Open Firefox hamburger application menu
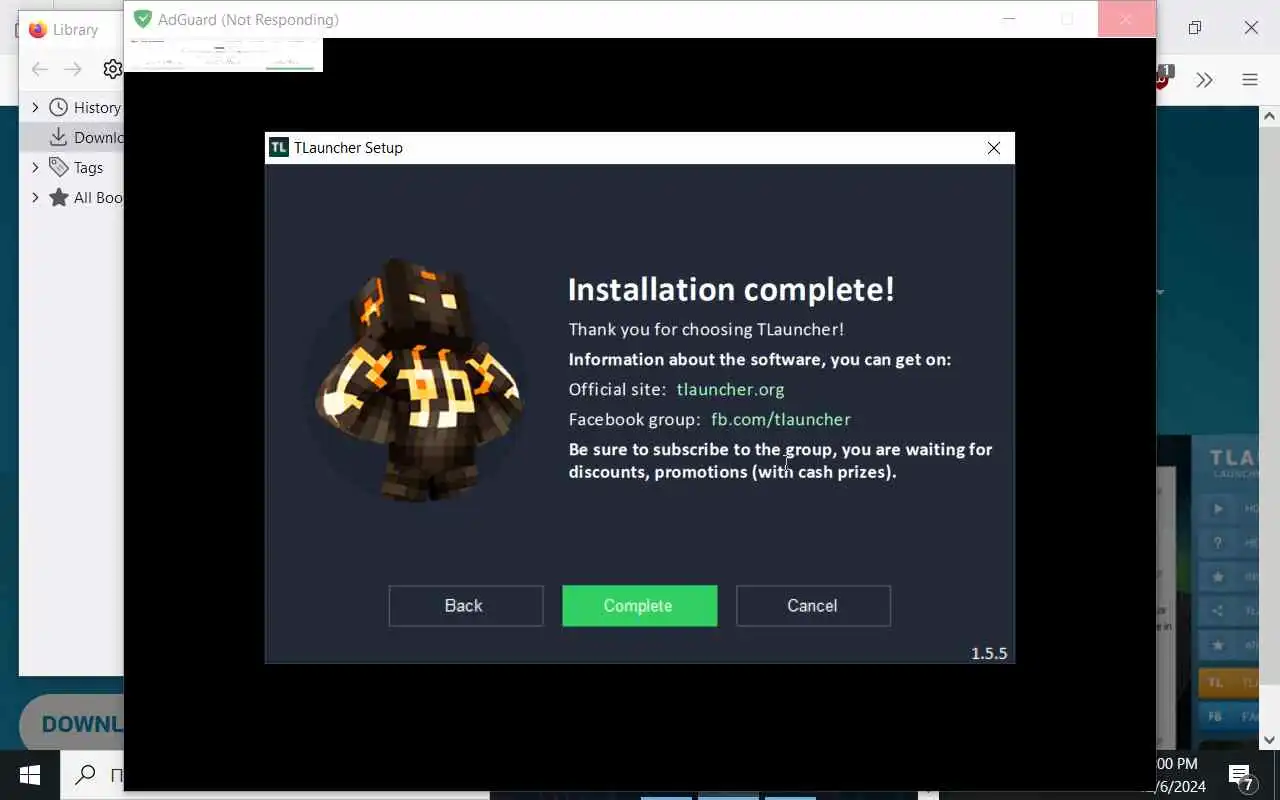 tap(1250, 79)
